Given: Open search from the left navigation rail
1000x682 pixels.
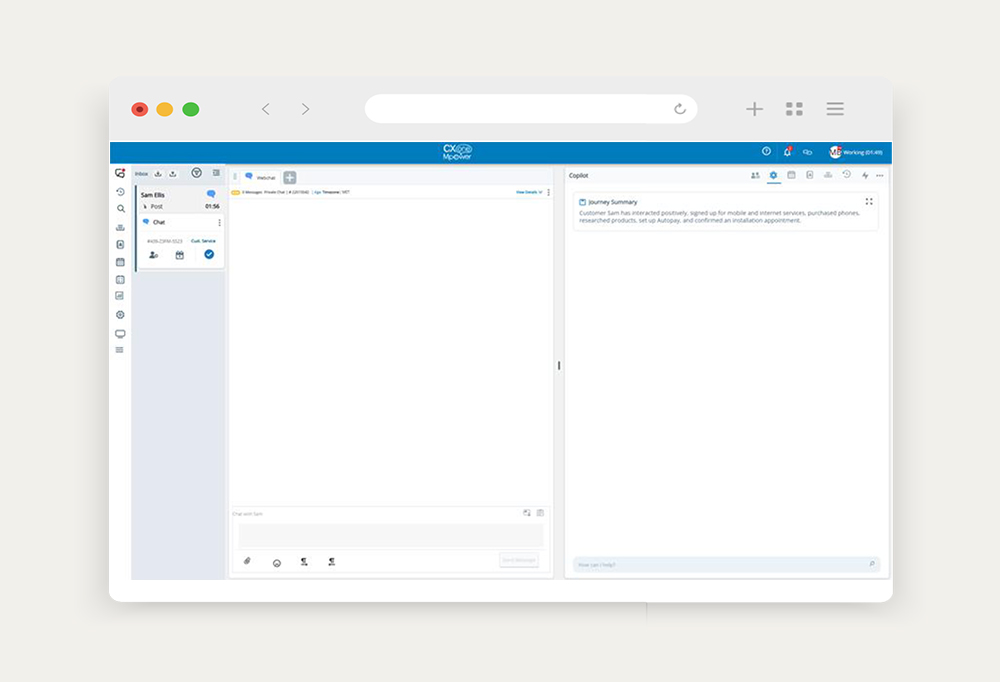Looking at the screenshot, I should pyautogui.click(x=120, y=208).
